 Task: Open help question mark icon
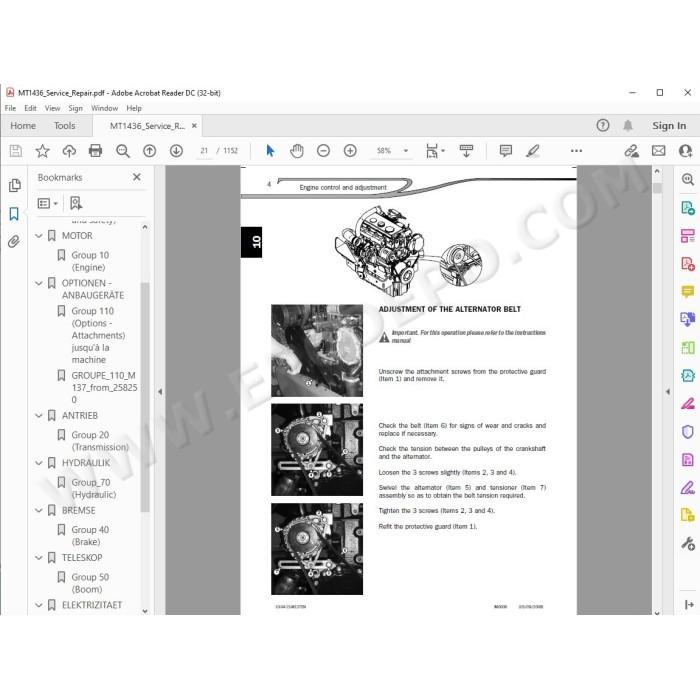(603, 125)
